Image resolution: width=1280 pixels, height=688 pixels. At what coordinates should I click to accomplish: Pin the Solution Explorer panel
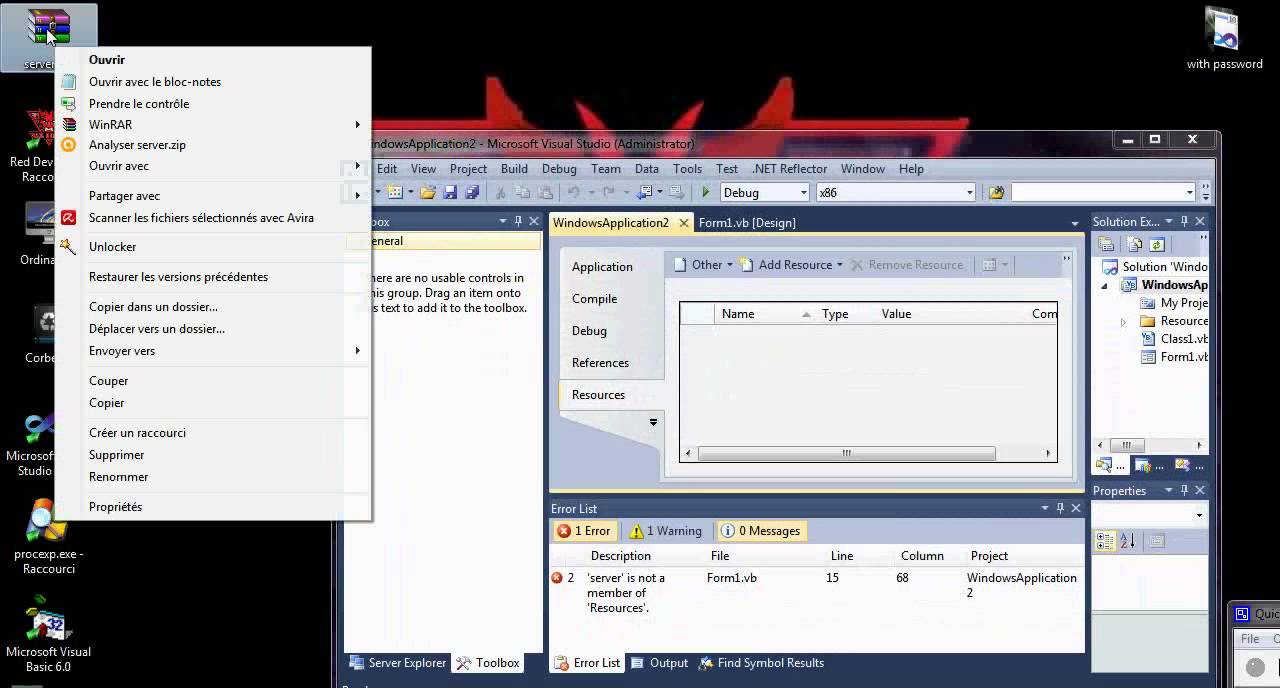click(x=1184, y=222)
